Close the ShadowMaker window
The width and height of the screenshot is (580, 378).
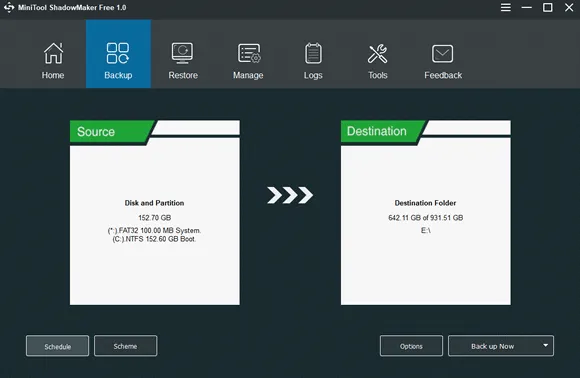569,7
